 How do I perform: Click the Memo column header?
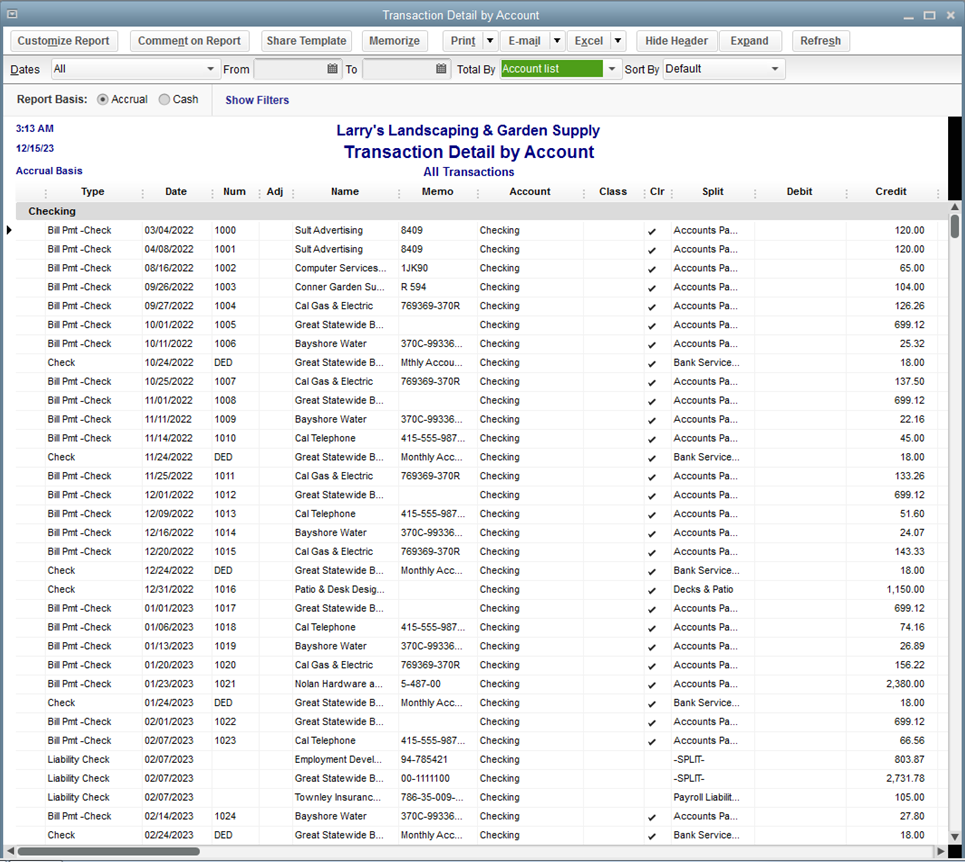pyautogui.click(x=438, y=191)
